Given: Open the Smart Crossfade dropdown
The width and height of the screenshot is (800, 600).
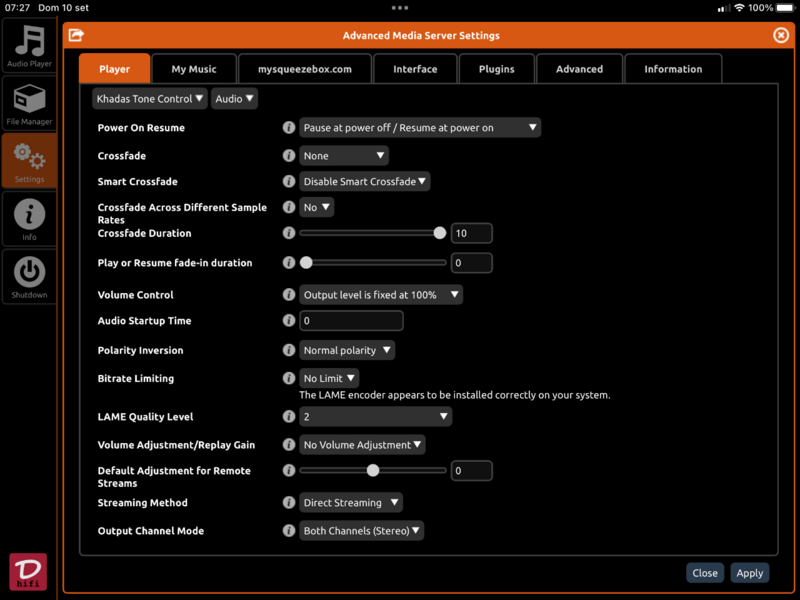Looking at the screenshot, I should (365, 182).
